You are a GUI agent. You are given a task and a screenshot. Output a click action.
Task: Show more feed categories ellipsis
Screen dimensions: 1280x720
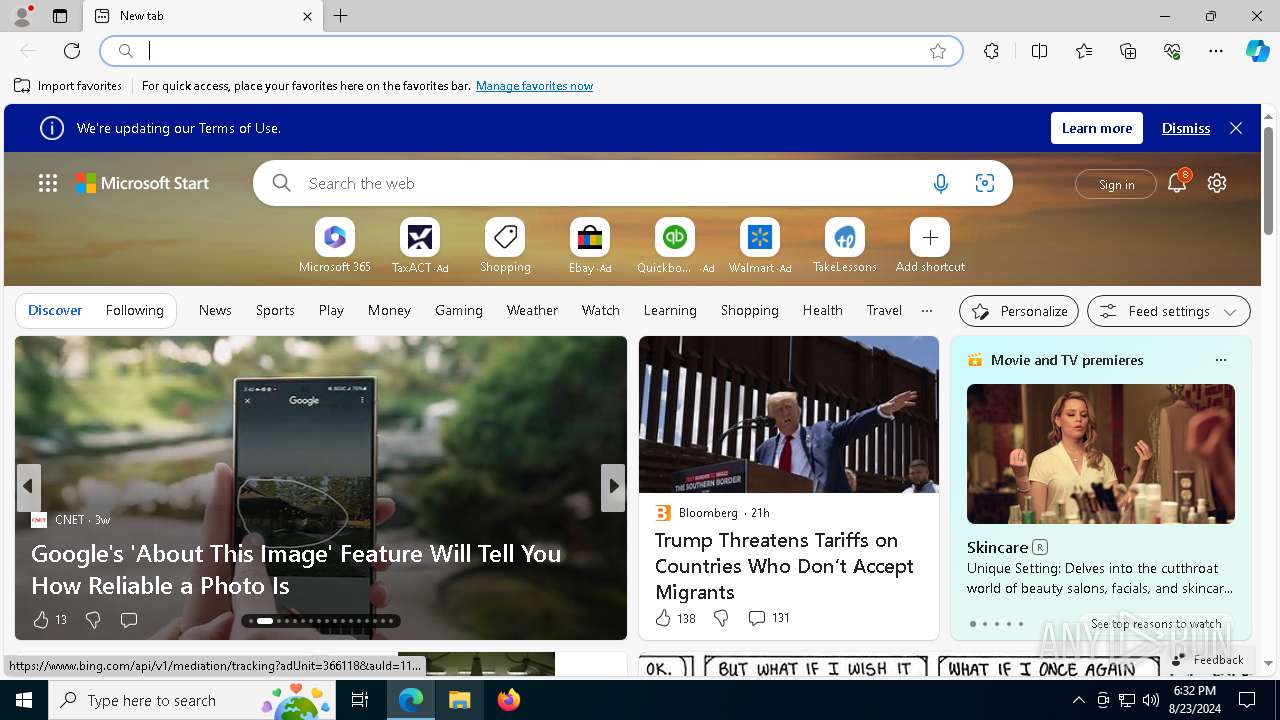927,310
